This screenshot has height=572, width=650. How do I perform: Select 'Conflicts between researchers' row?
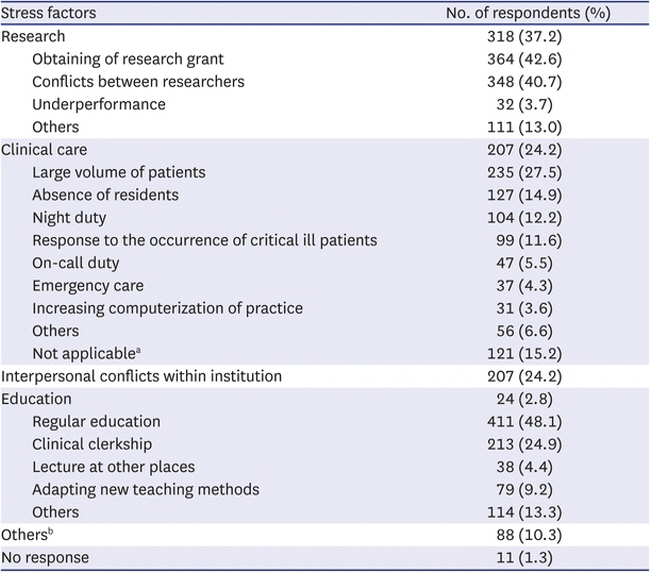pos(325,82)
